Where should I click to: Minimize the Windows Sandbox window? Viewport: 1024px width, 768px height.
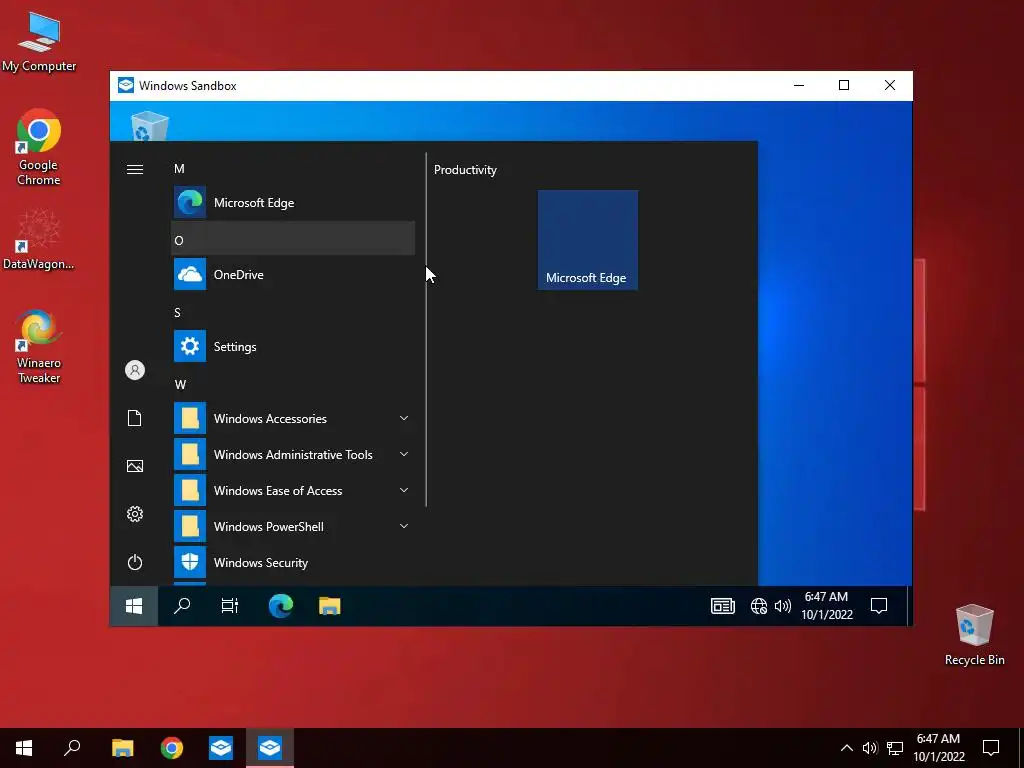click(x=799, y=86)
